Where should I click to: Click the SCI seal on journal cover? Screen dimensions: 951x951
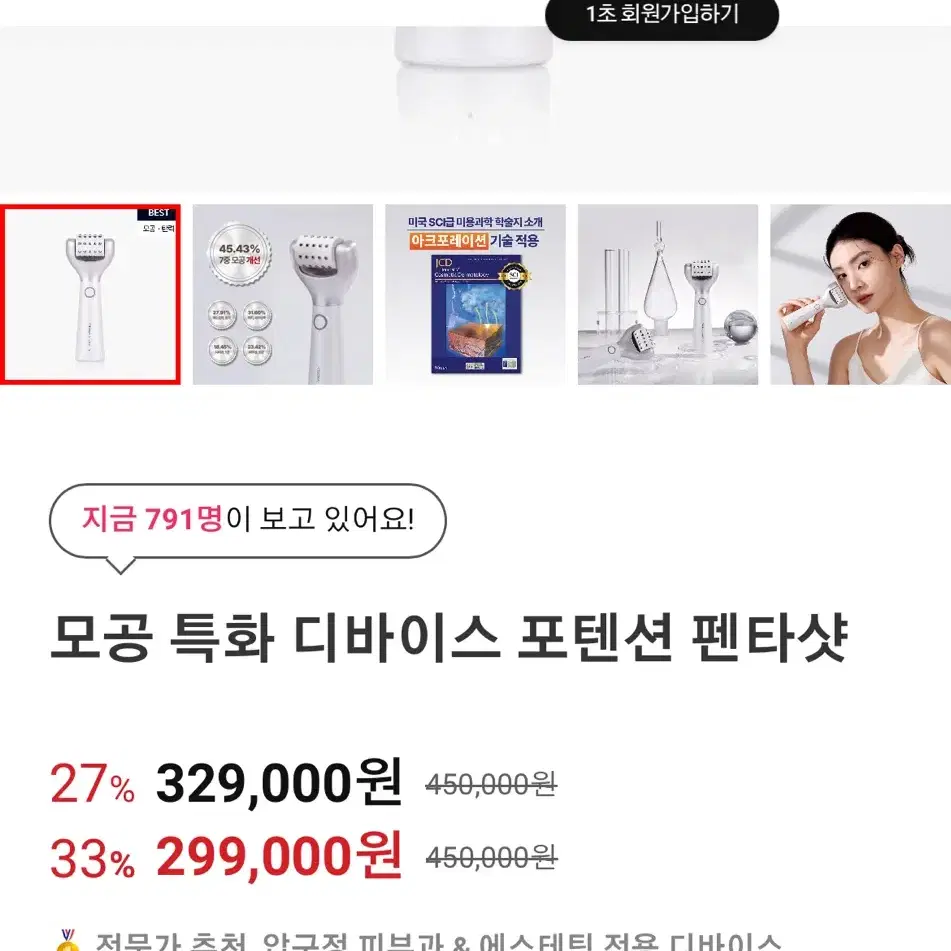coord(512,277)
